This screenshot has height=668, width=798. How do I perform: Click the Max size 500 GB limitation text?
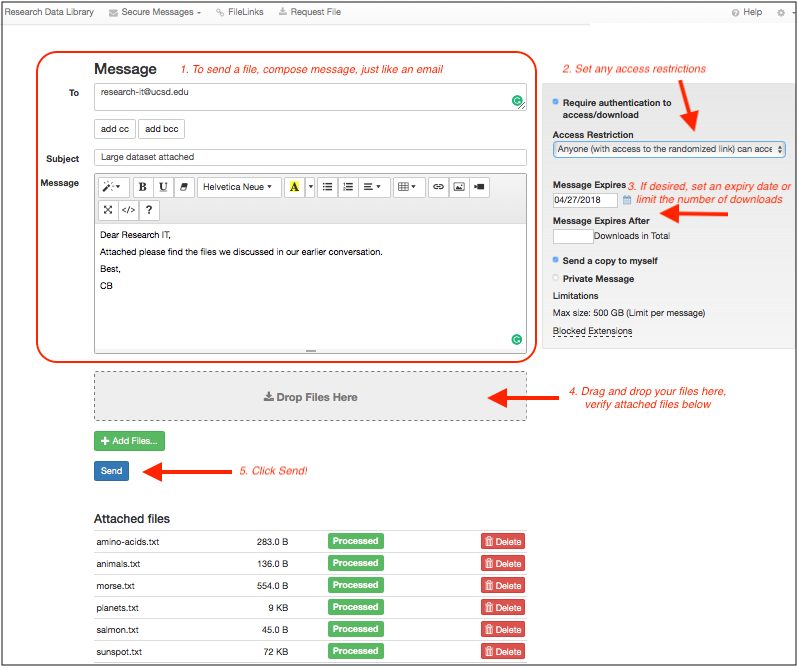pos(629,313)
